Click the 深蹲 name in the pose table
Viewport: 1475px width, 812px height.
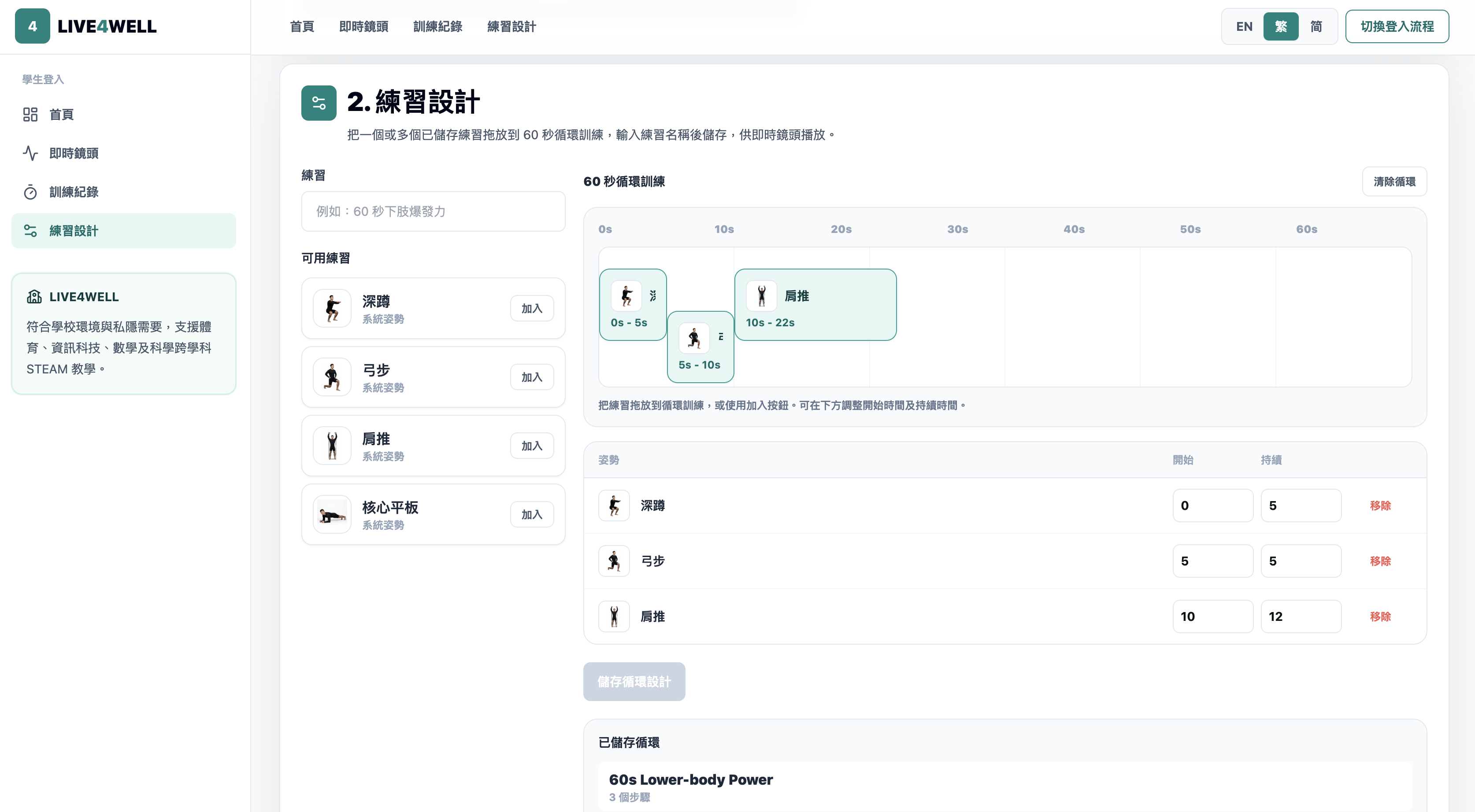tap(652, 506)
